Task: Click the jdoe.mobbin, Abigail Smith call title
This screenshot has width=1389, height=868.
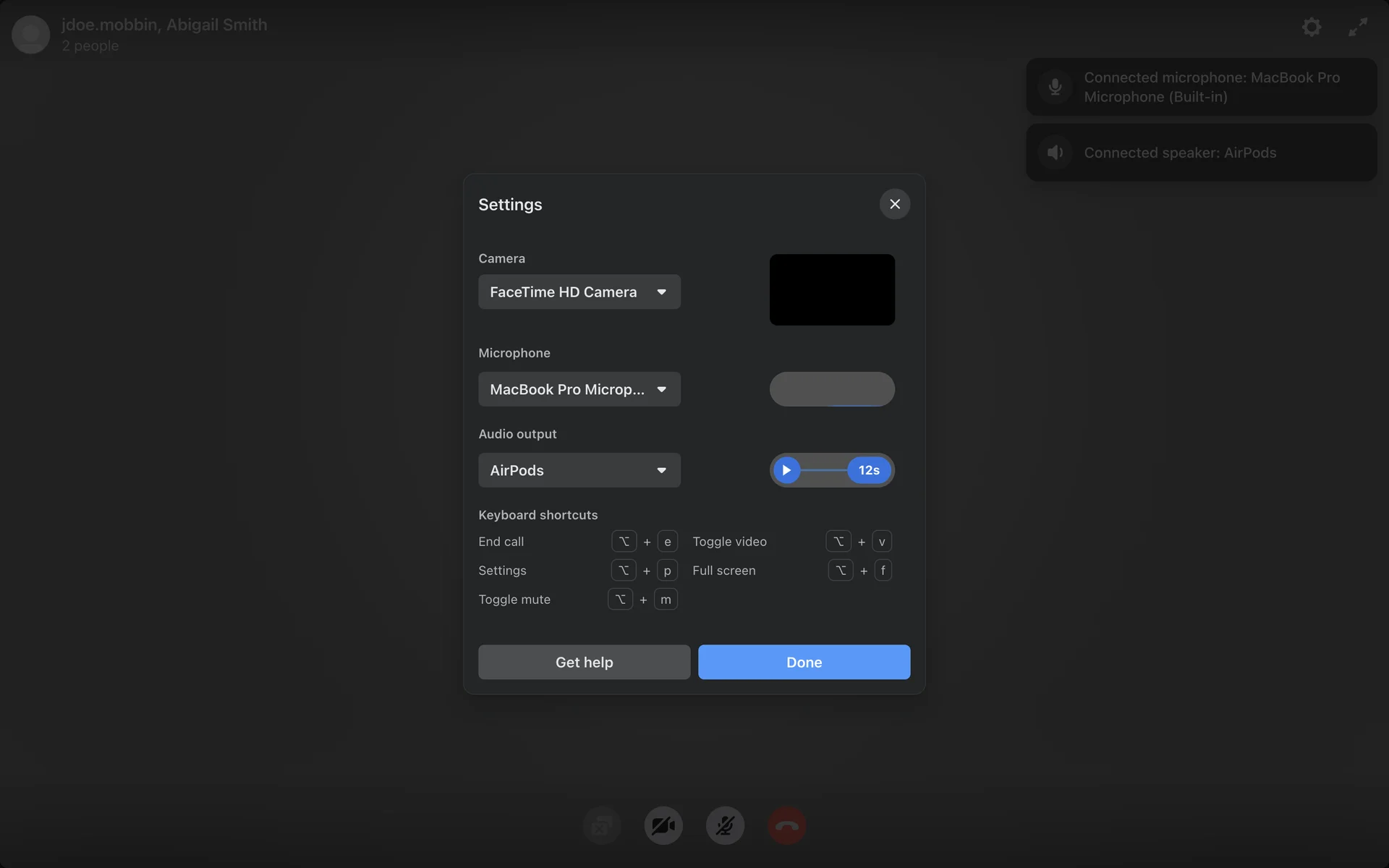Action: tap(164, 25)
